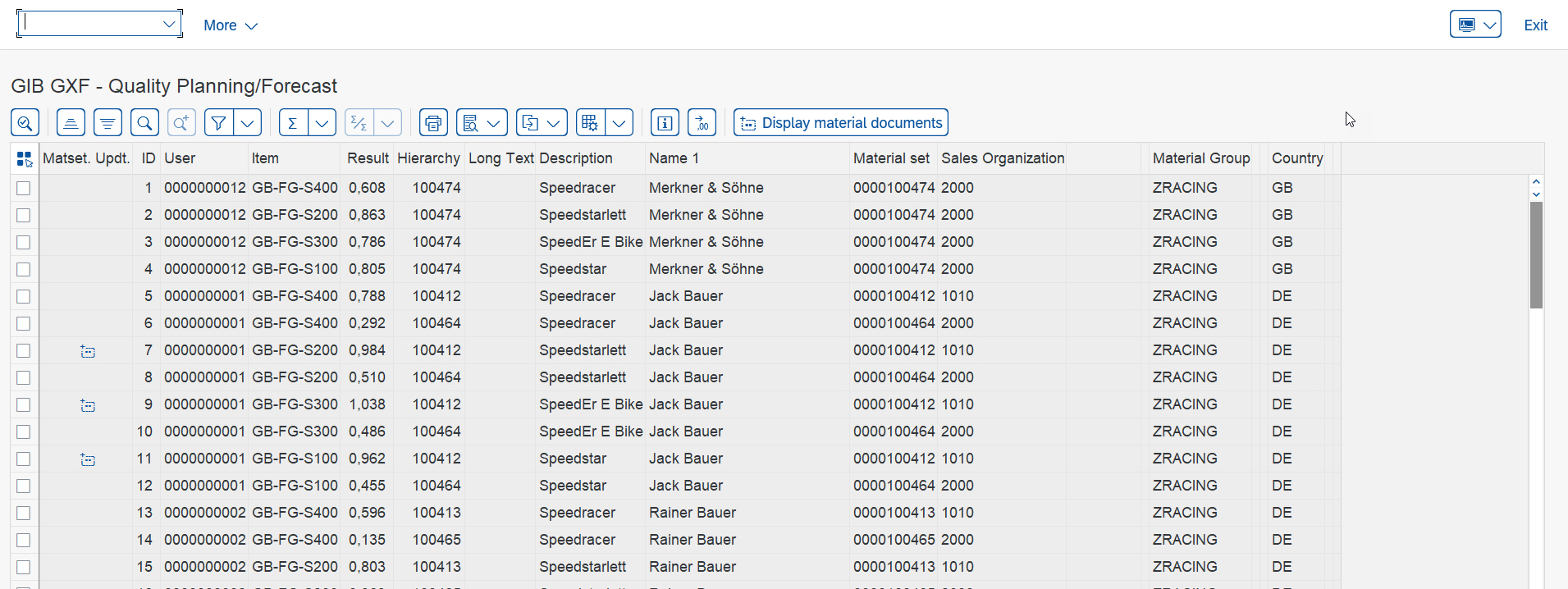The height and width of the screenshot is (589, 1568).
Task: Select the checkbox for row ID 7
Action: tap(24, 351)
